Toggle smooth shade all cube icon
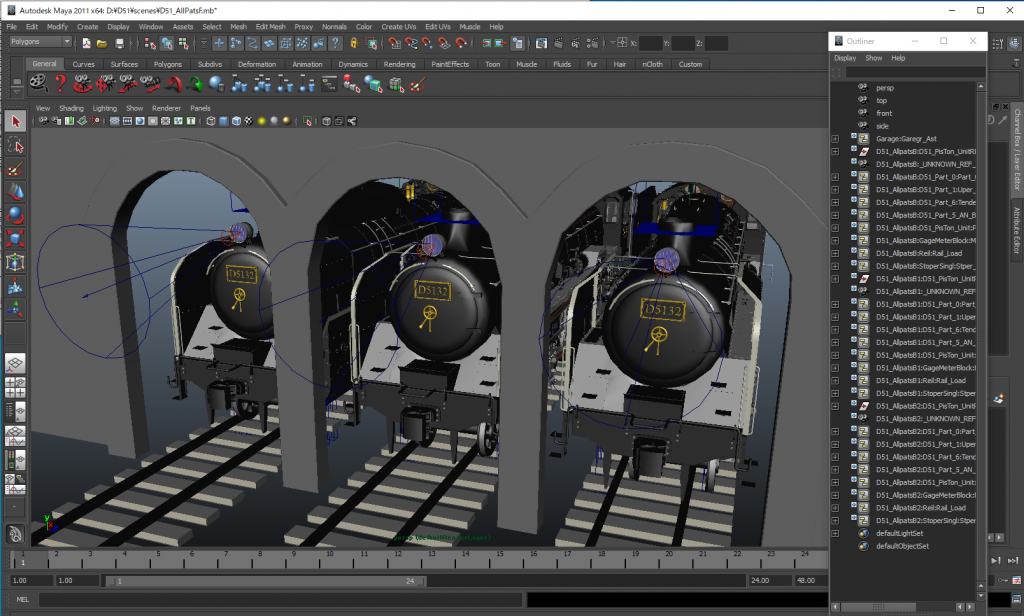This screenshot has width=1024, height=616. (223, 121)
